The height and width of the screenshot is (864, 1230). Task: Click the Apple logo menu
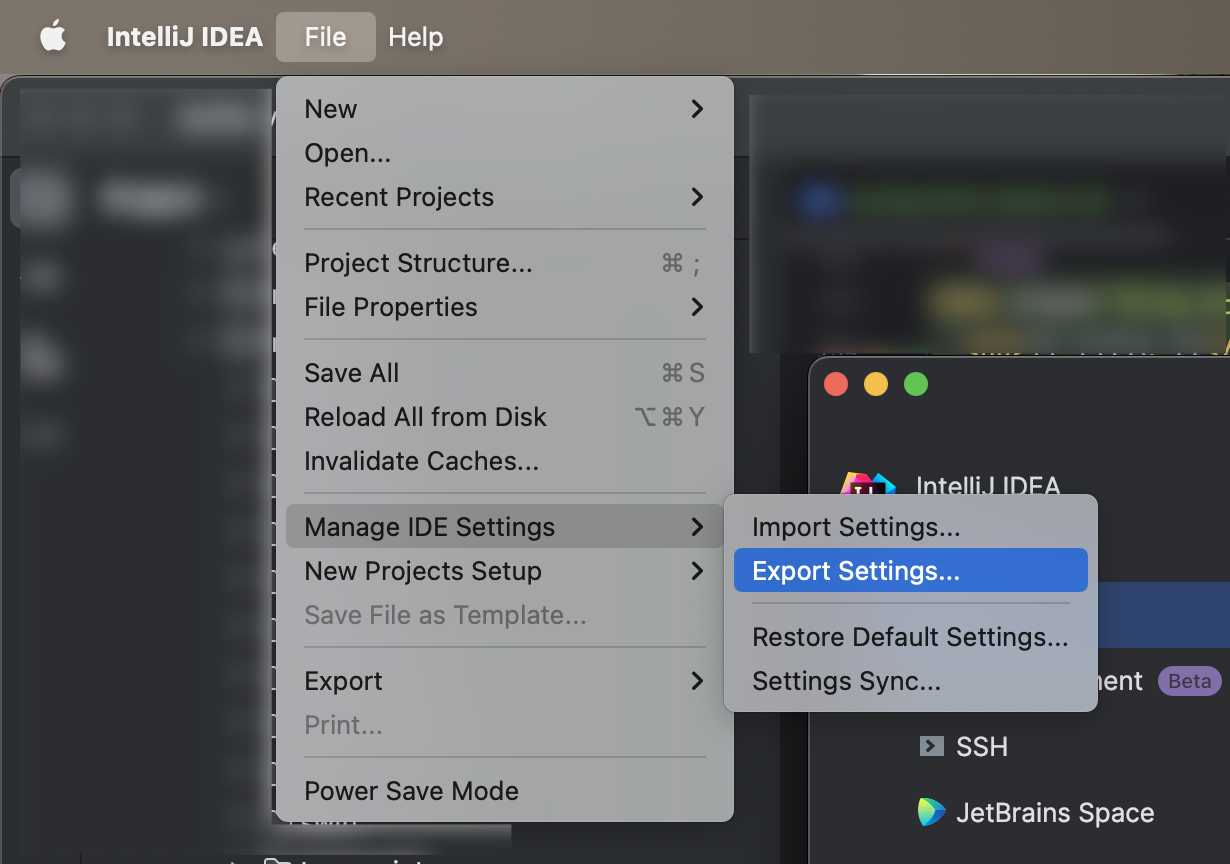point(52,37)
